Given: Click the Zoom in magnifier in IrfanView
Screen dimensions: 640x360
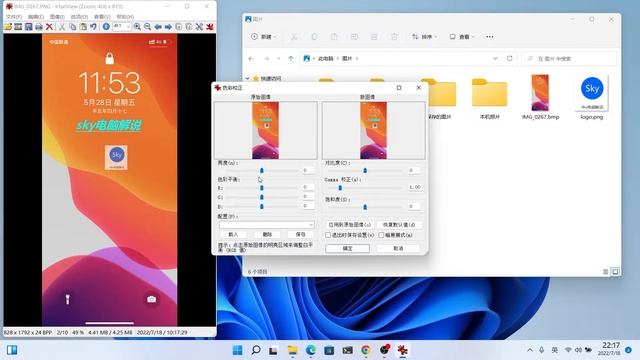Looking at the screenshot, I should point(137,27).
